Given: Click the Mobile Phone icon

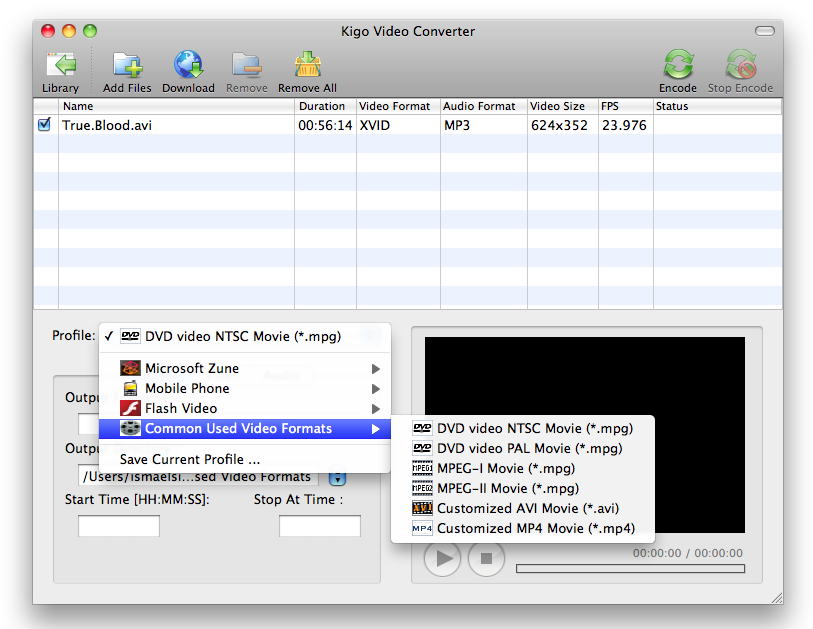Looking at the screenshot, I should [x=131, y=388].
